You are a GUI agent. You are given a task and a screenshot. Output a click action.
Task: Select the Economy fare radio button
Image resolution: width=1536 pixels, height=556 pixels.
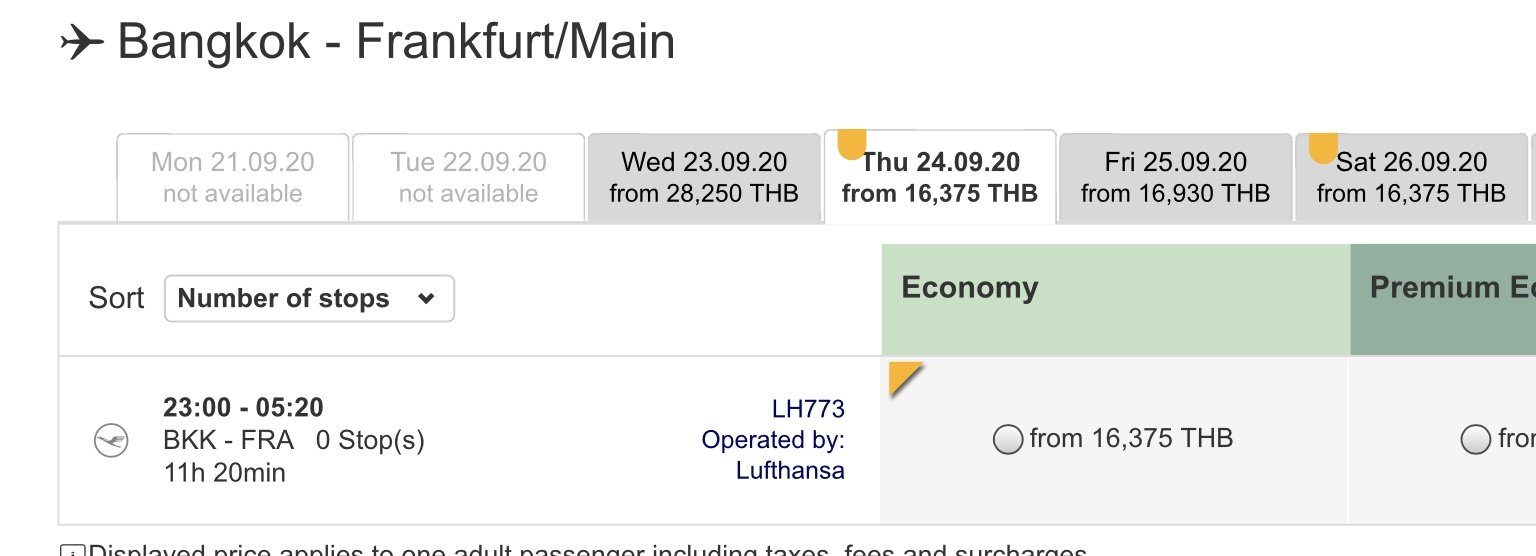[1008, 439]
